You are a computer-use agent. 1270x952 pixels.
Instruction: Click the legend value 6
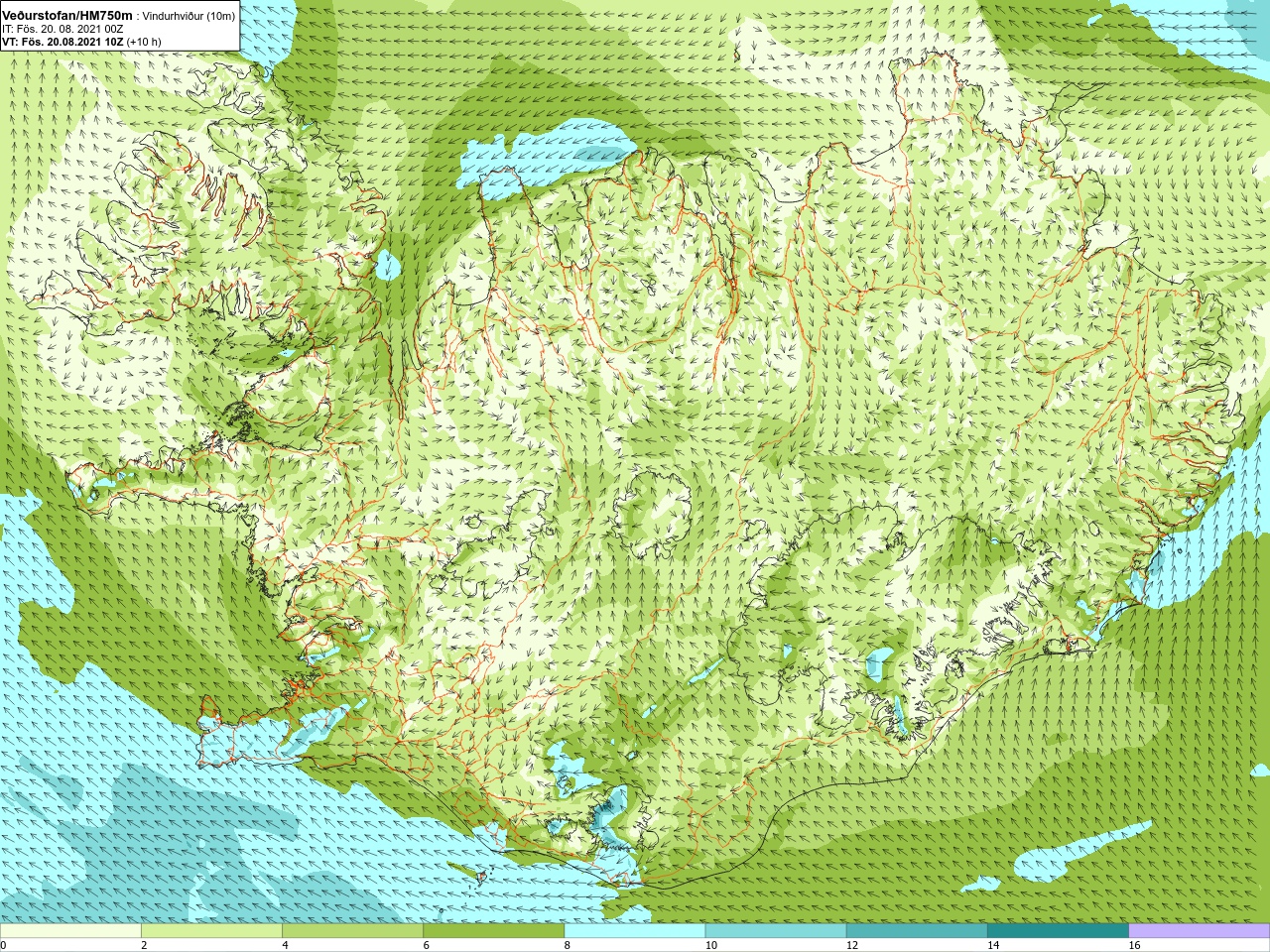426,945
